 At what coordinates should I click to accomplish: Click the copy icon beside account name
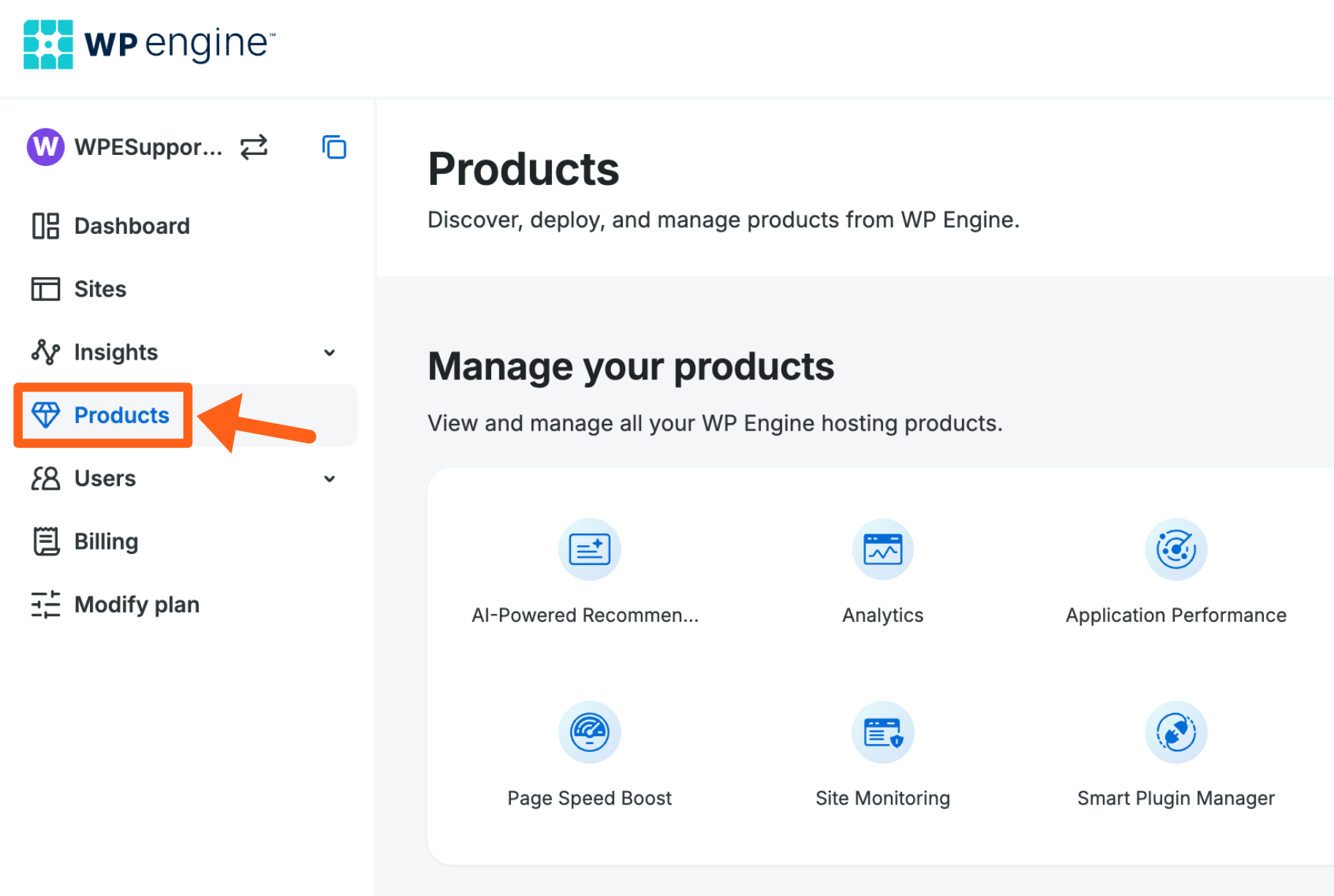pos(334,147)
